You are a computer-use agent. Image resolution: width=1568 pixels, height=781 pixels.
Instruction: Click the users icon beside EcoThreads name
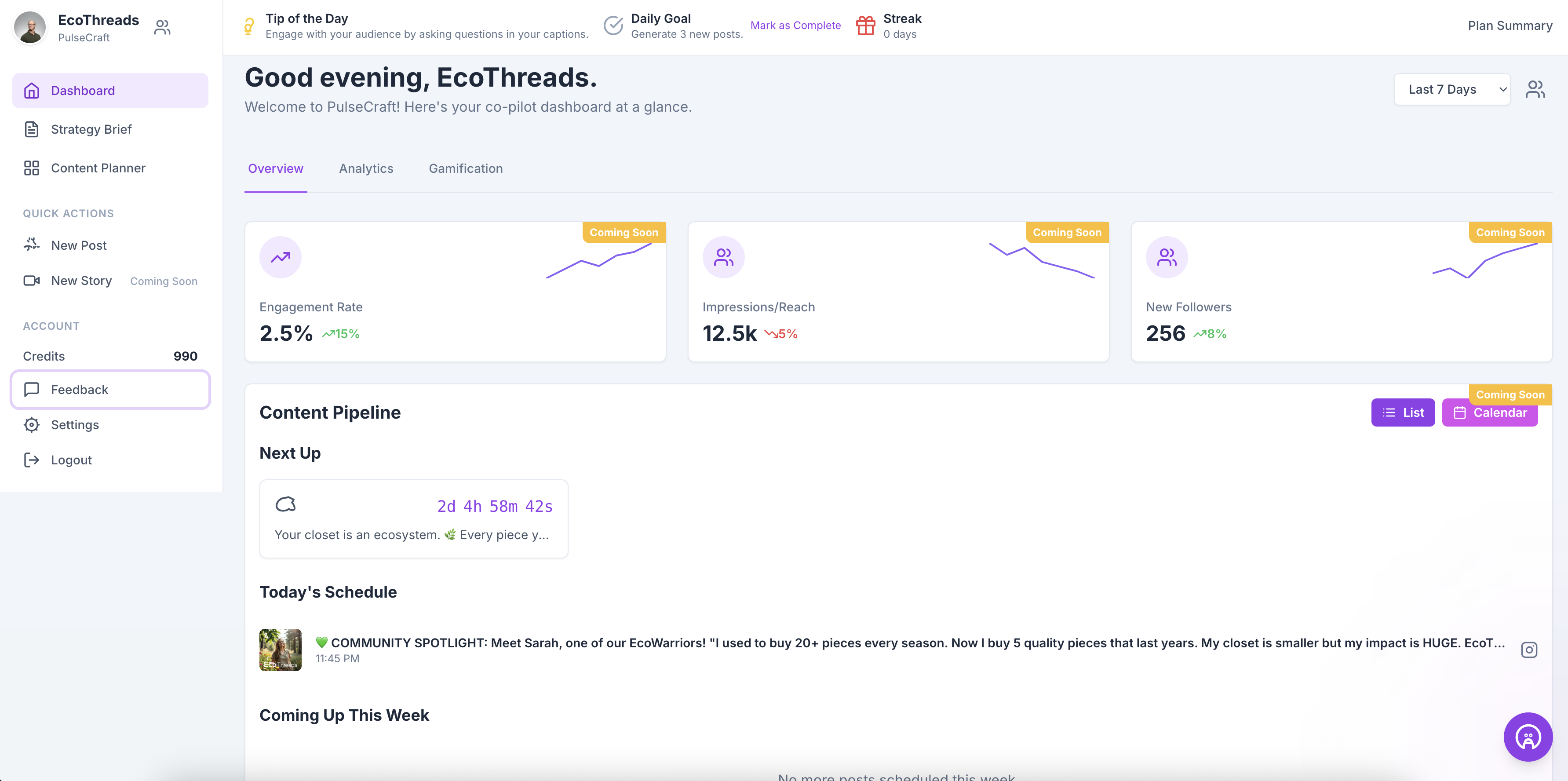162,27
